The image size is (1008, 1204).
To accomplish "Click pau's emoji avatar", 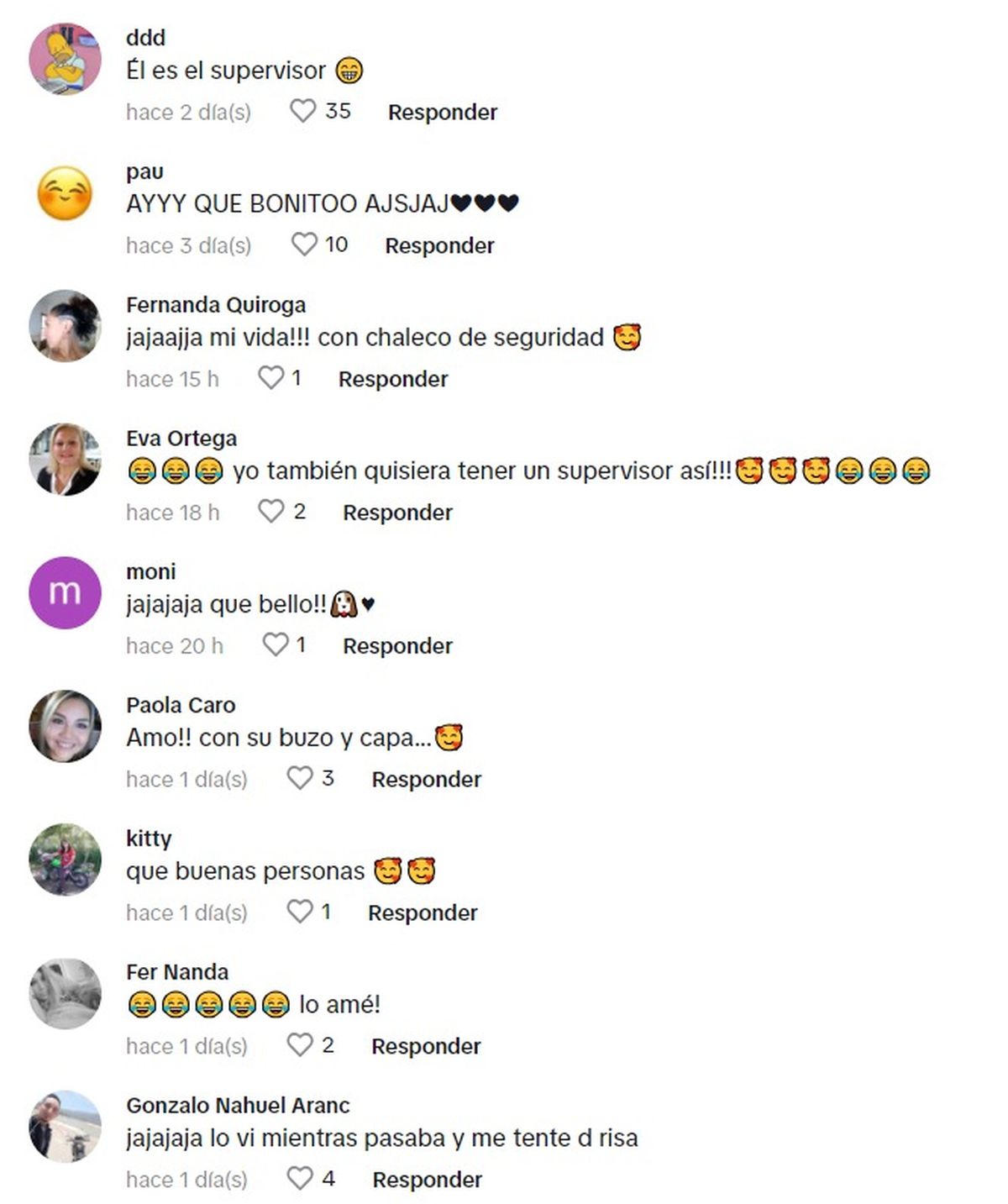I will pos(65,192).
